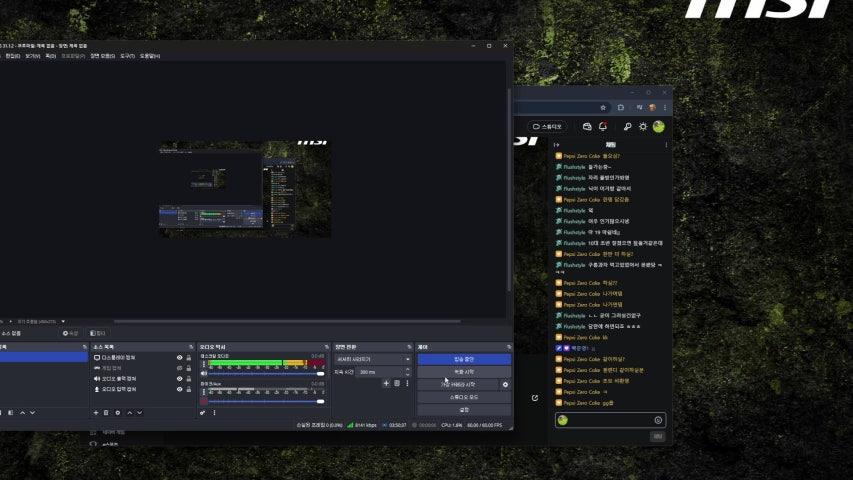Mute the 데스크탑 오디오 speaker icon
Image resolution: width=853 pixels, height=480 pixels.
(x=204, y=373)
